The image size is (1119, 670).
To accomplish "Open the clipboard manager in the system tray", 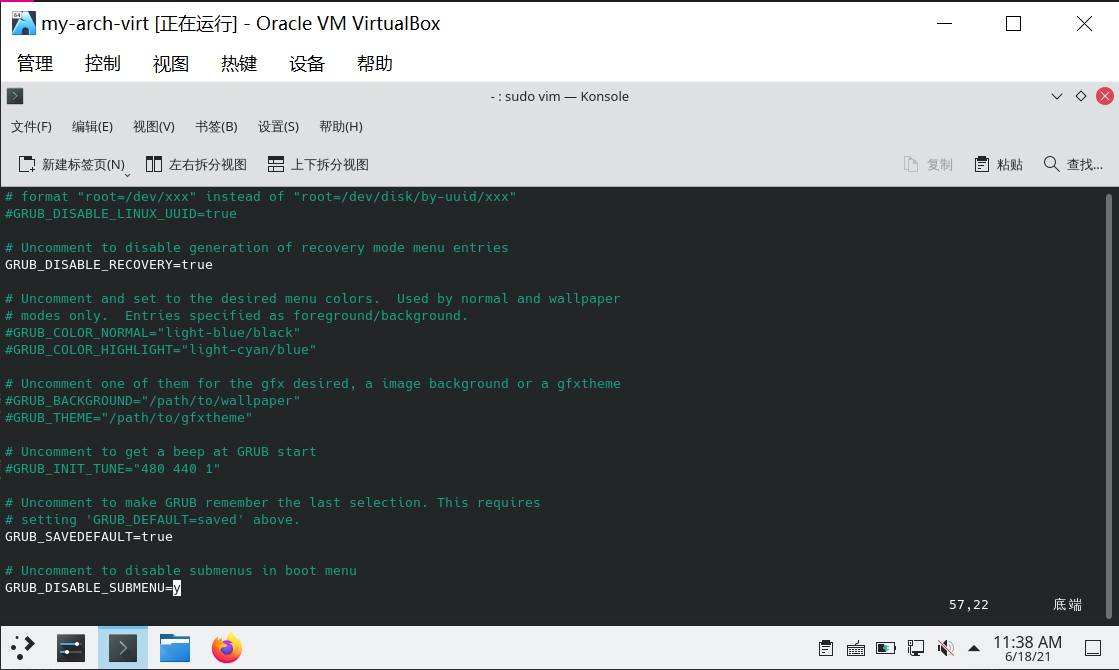I will pyautogui.click(x=826, y=648).
